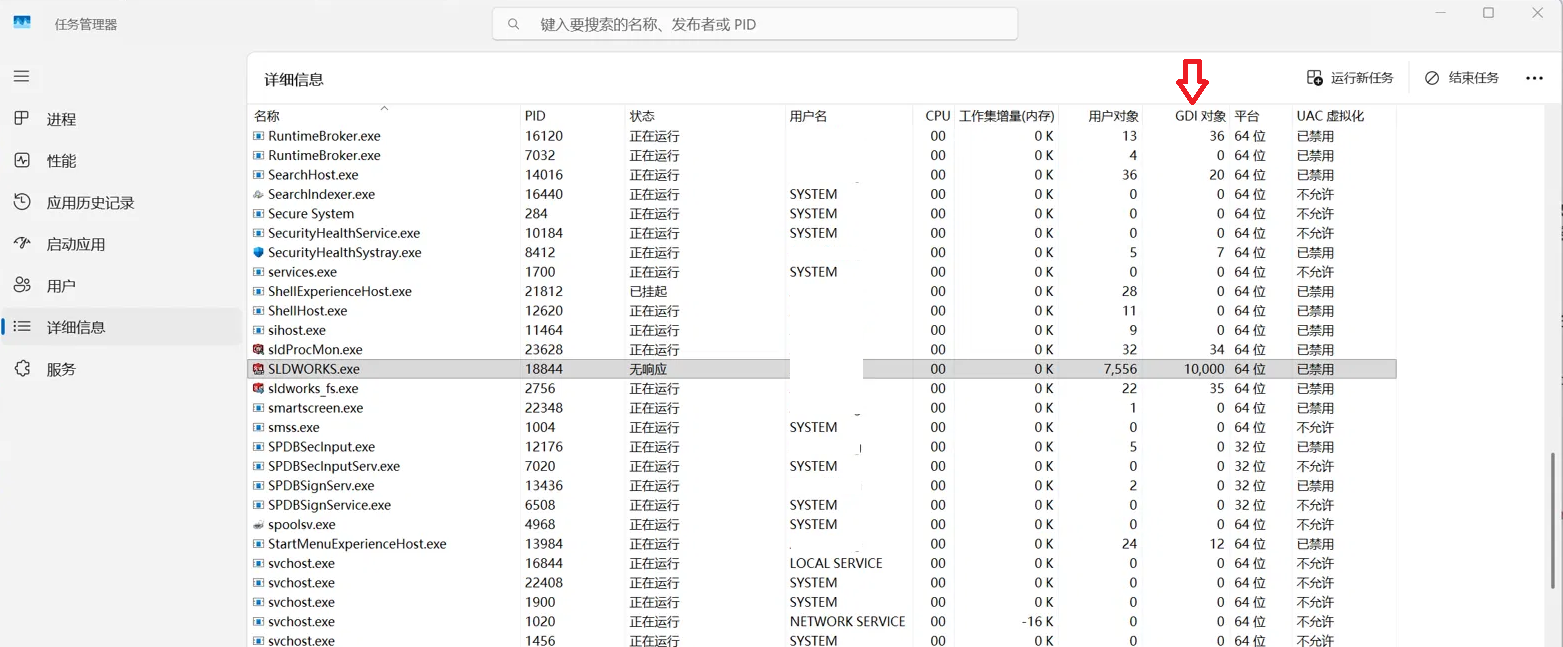The height and width of the screenshot is (647, 1563).
Task: Open the hamburger navigation menu
Action: pyautogui.click(x=21, y=76)
